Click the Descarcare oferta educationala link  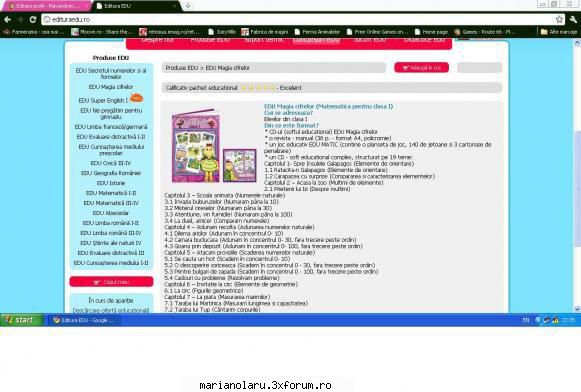[x=111, y=310]
